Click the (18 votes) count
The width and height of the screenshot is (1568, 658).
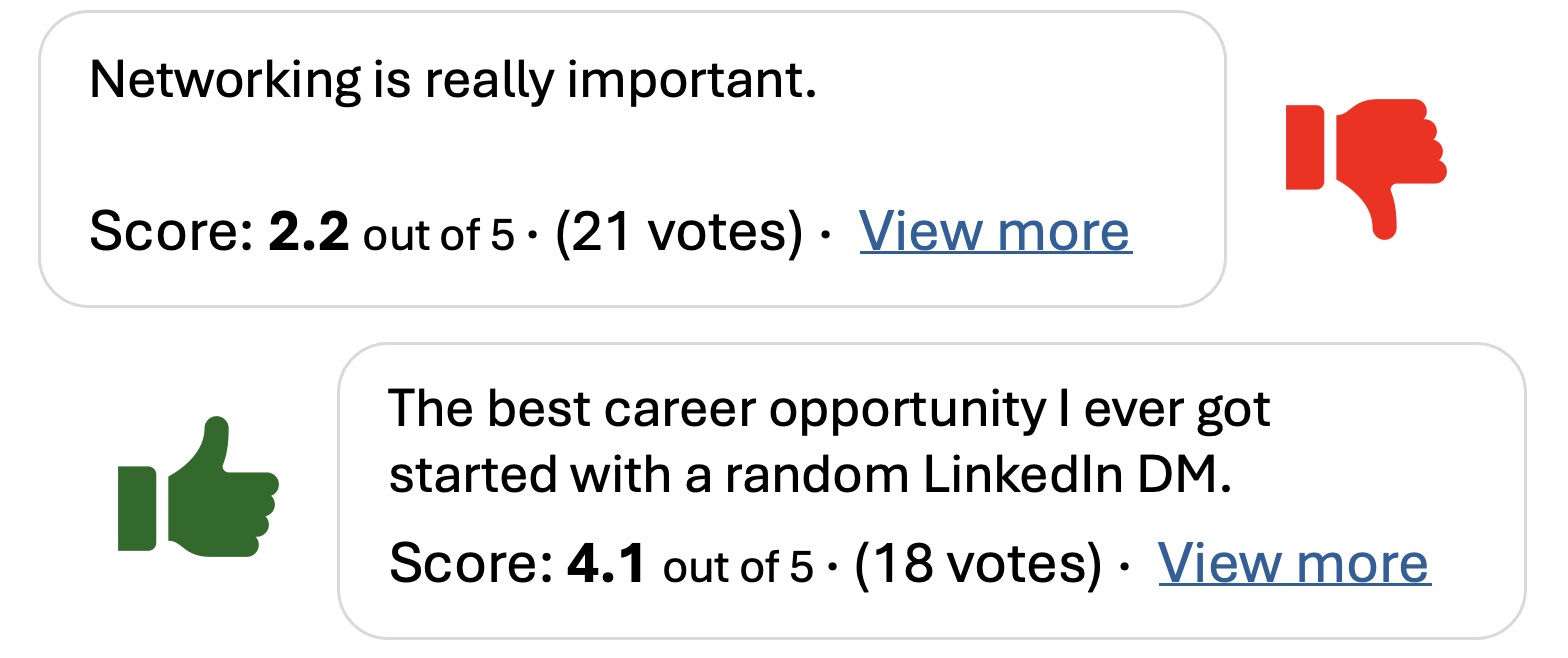pyautogui.click(x=978, y=563)
